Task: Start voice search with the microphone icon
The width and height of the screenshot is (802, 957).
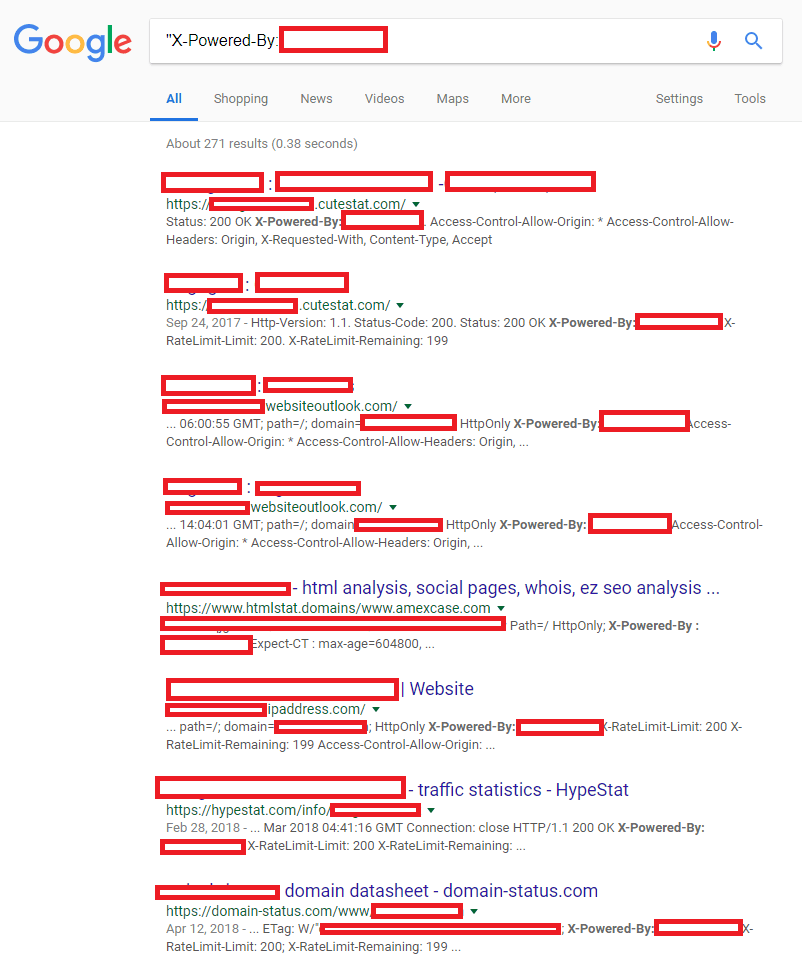Action: point(713,41)
